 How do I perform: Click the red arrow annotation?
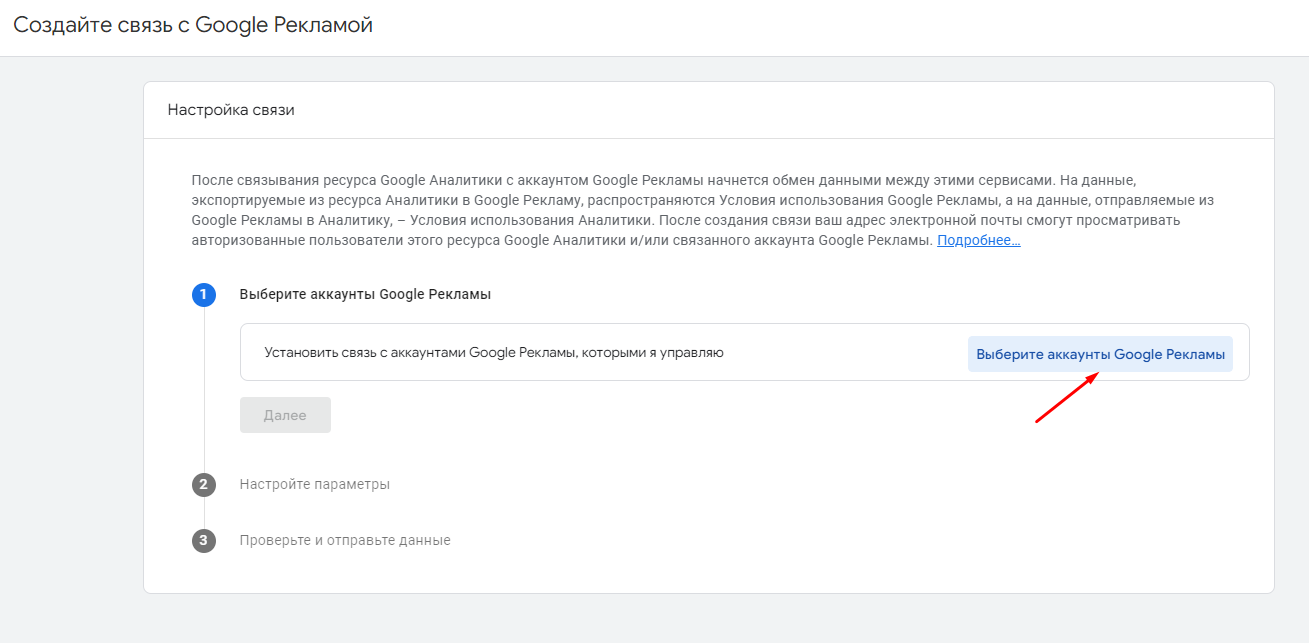coord(1067,398)
